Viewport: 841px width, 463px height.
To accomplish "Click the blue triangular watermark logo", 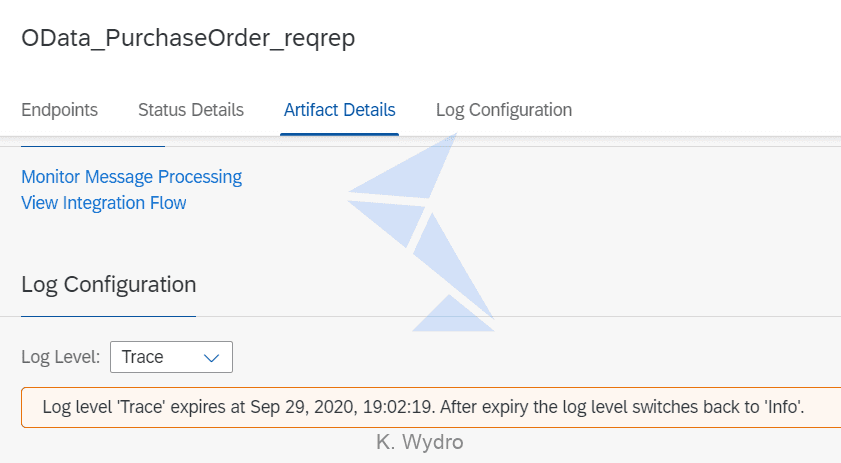I will click(x=422, y=233).
